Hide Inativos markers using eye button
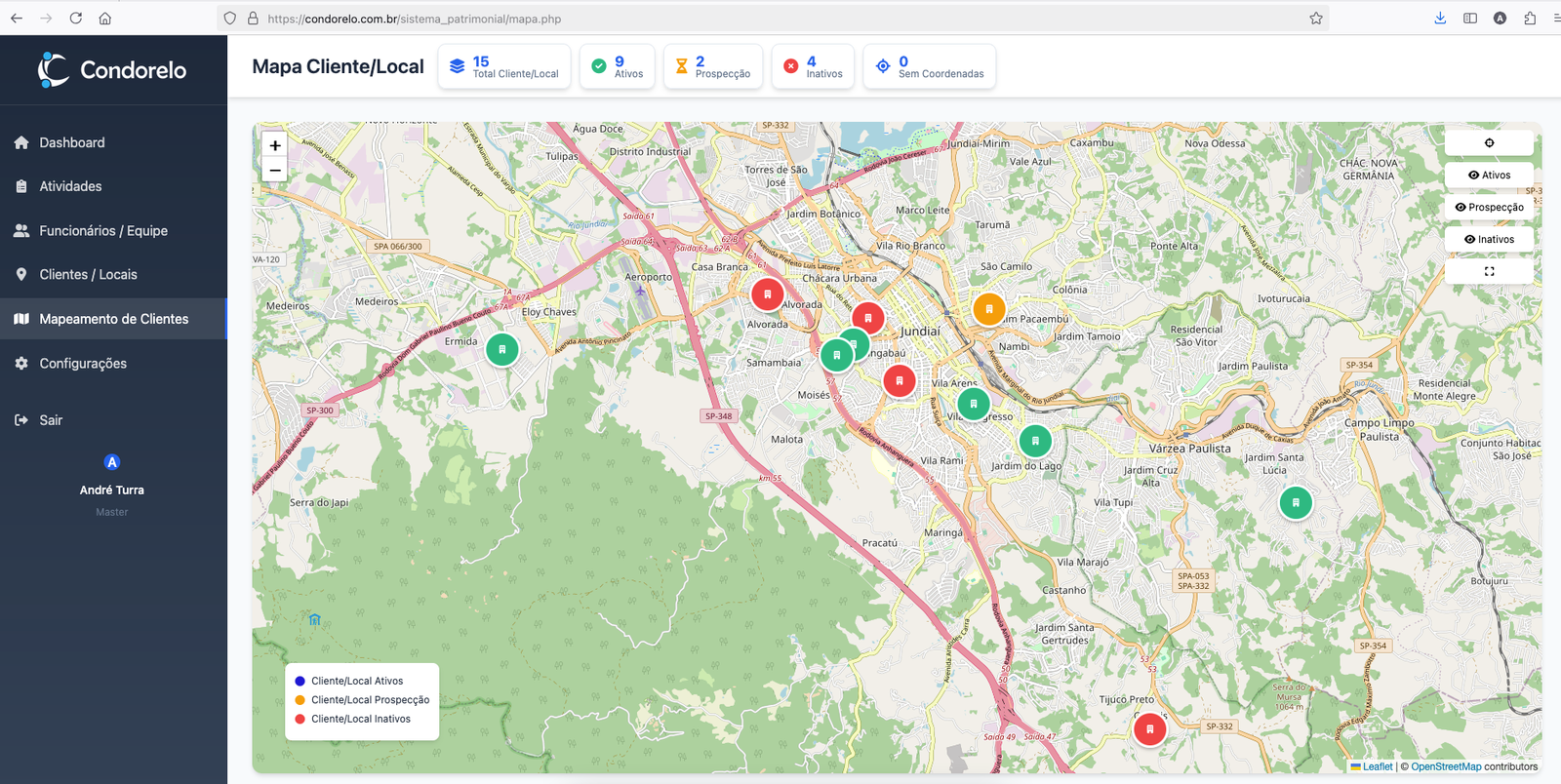This screenshot has width=1561, height=784. [1489, 240]
